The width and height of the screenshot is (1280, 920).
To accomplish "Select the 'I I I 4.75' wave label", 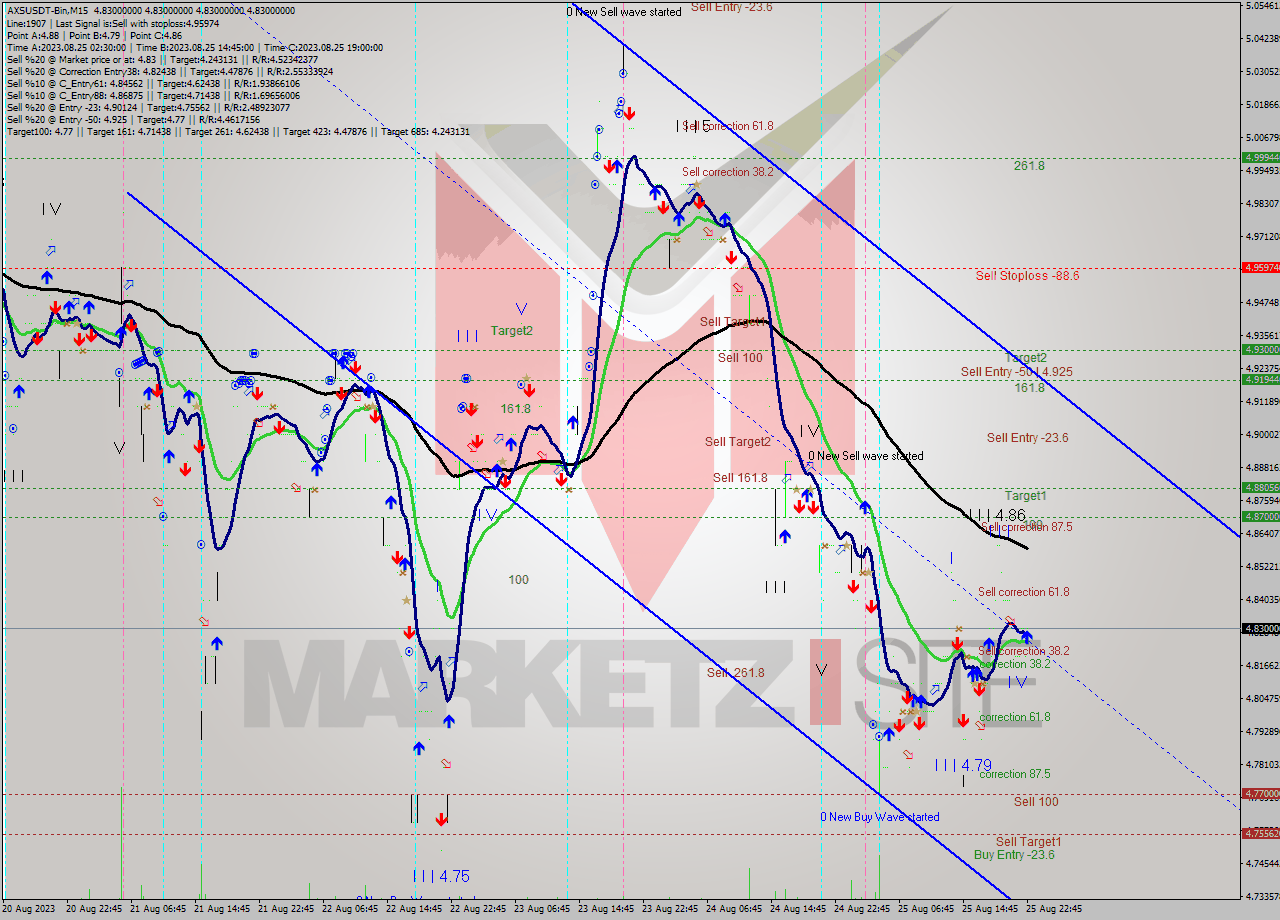I will coord(441,876).
